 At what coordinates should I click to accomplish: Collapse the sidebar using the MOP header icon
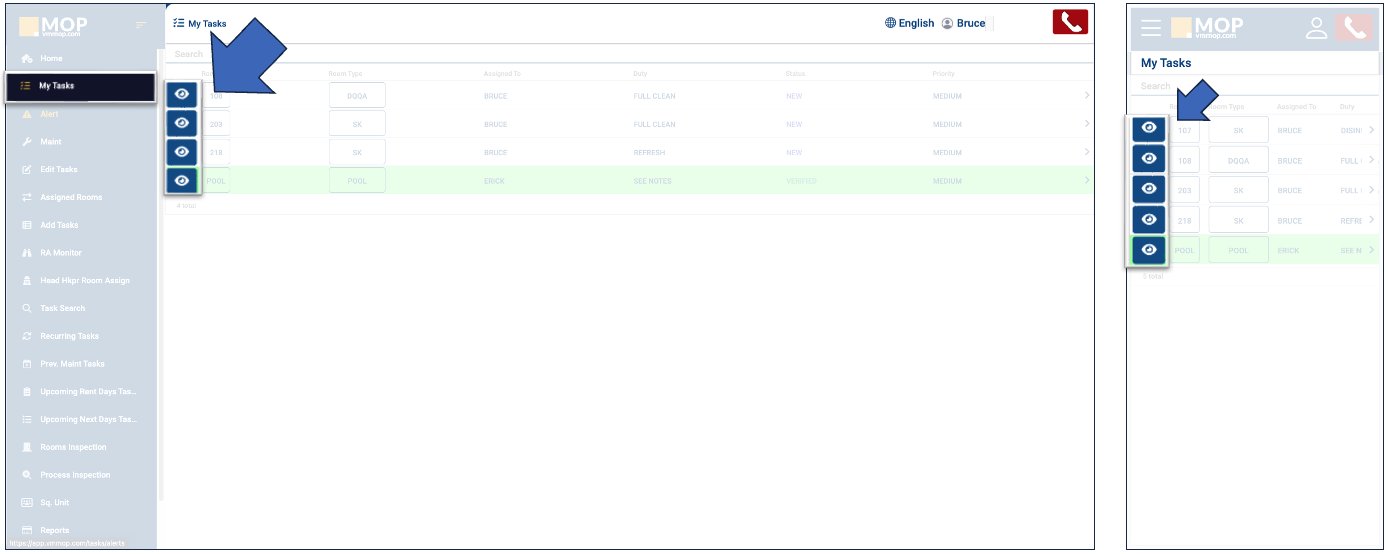pos(141,25)
